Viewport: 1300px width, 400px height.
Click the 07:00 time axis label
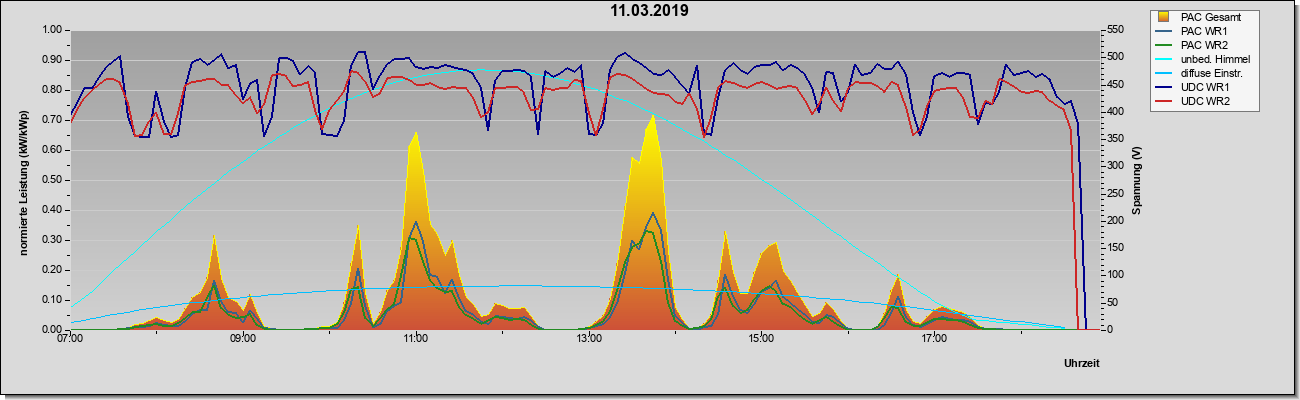click(70, 339)
